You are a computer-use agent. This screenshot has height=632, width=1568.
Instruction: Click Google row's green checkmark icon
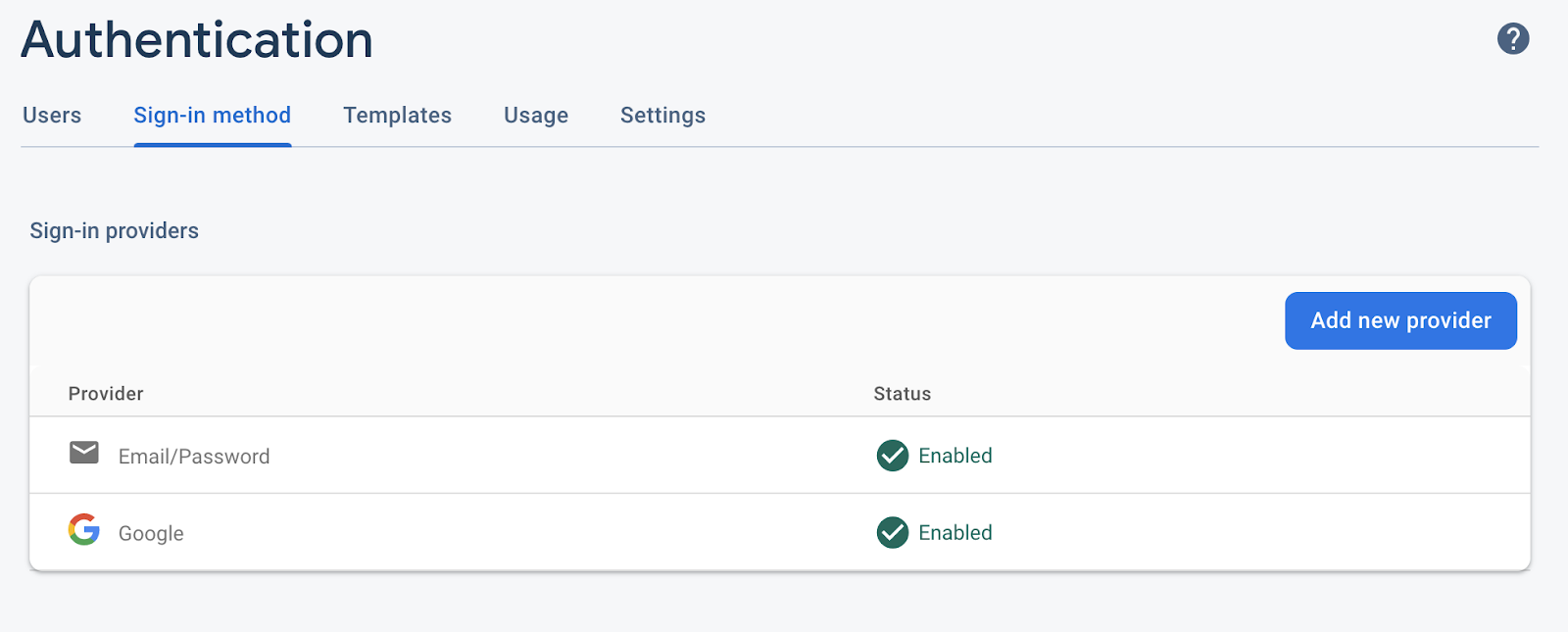click(x=892, y=533)
